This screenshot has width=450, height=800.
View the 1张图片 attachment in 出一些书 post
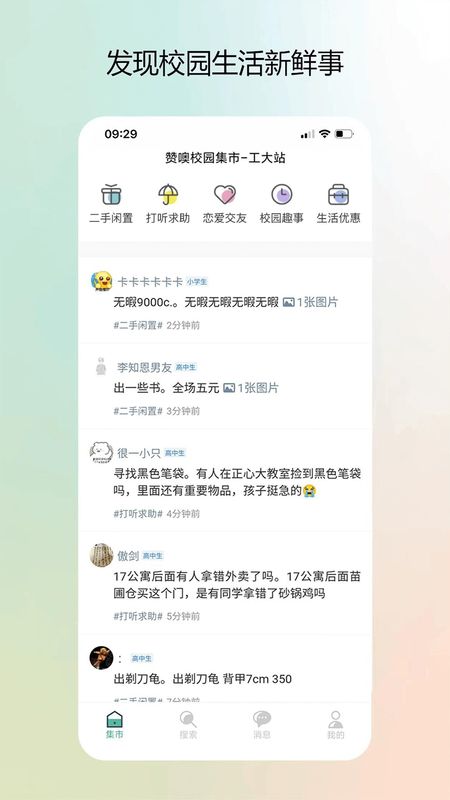click(252, 388)
